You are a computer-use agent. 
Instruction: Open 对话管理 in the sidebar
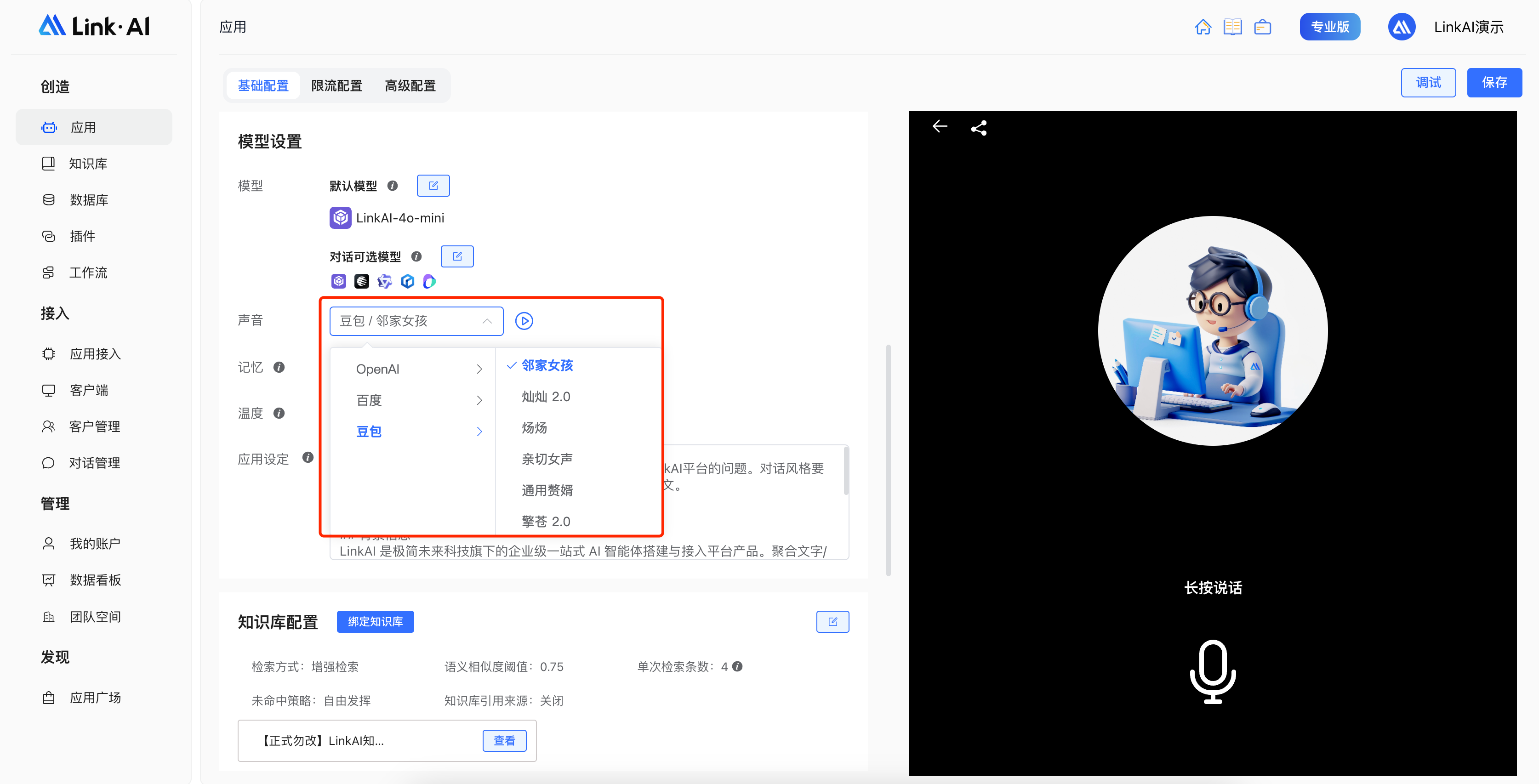point(94,463)
